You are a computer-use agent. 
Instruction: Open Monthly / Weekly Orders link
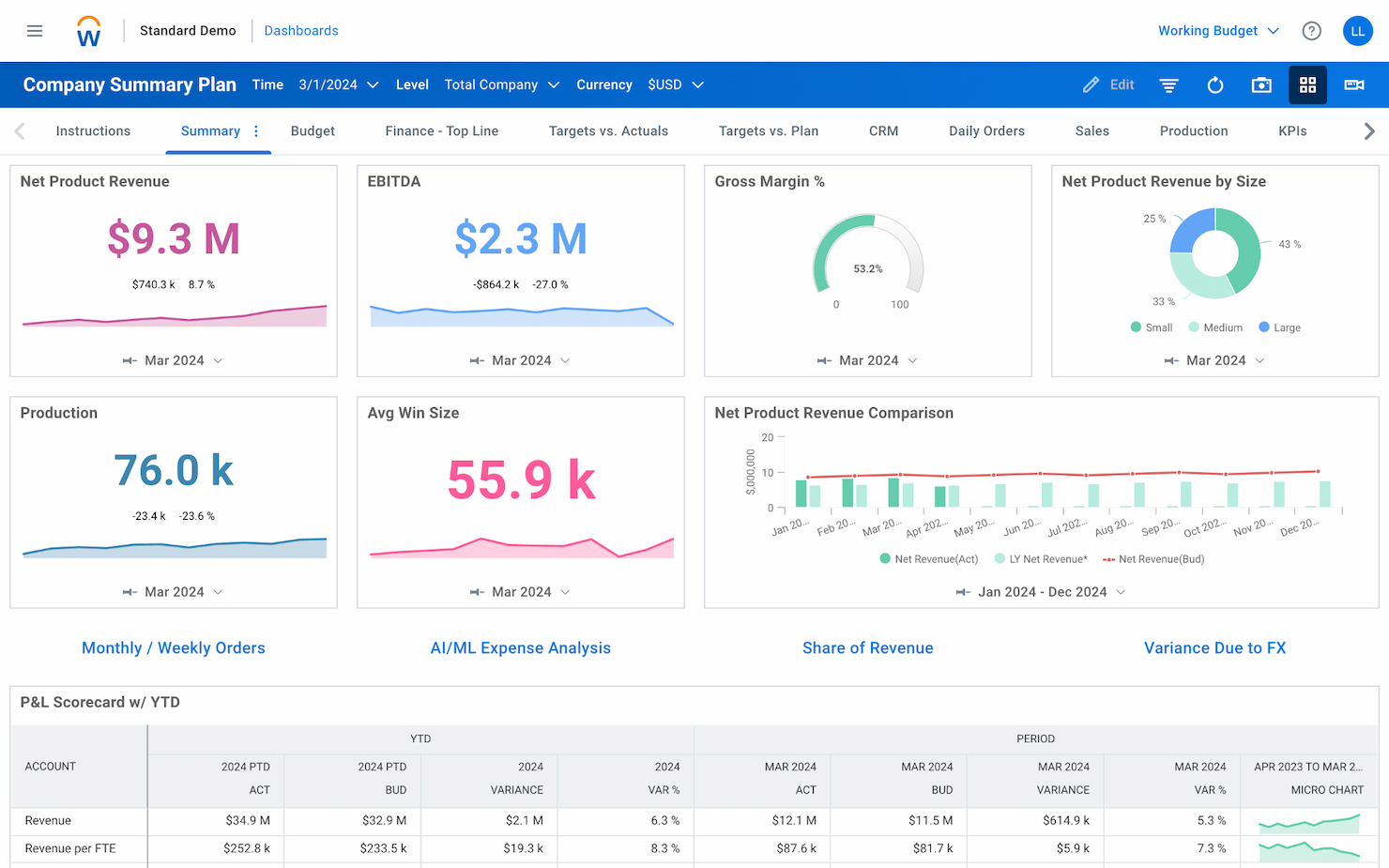point(174,648)
